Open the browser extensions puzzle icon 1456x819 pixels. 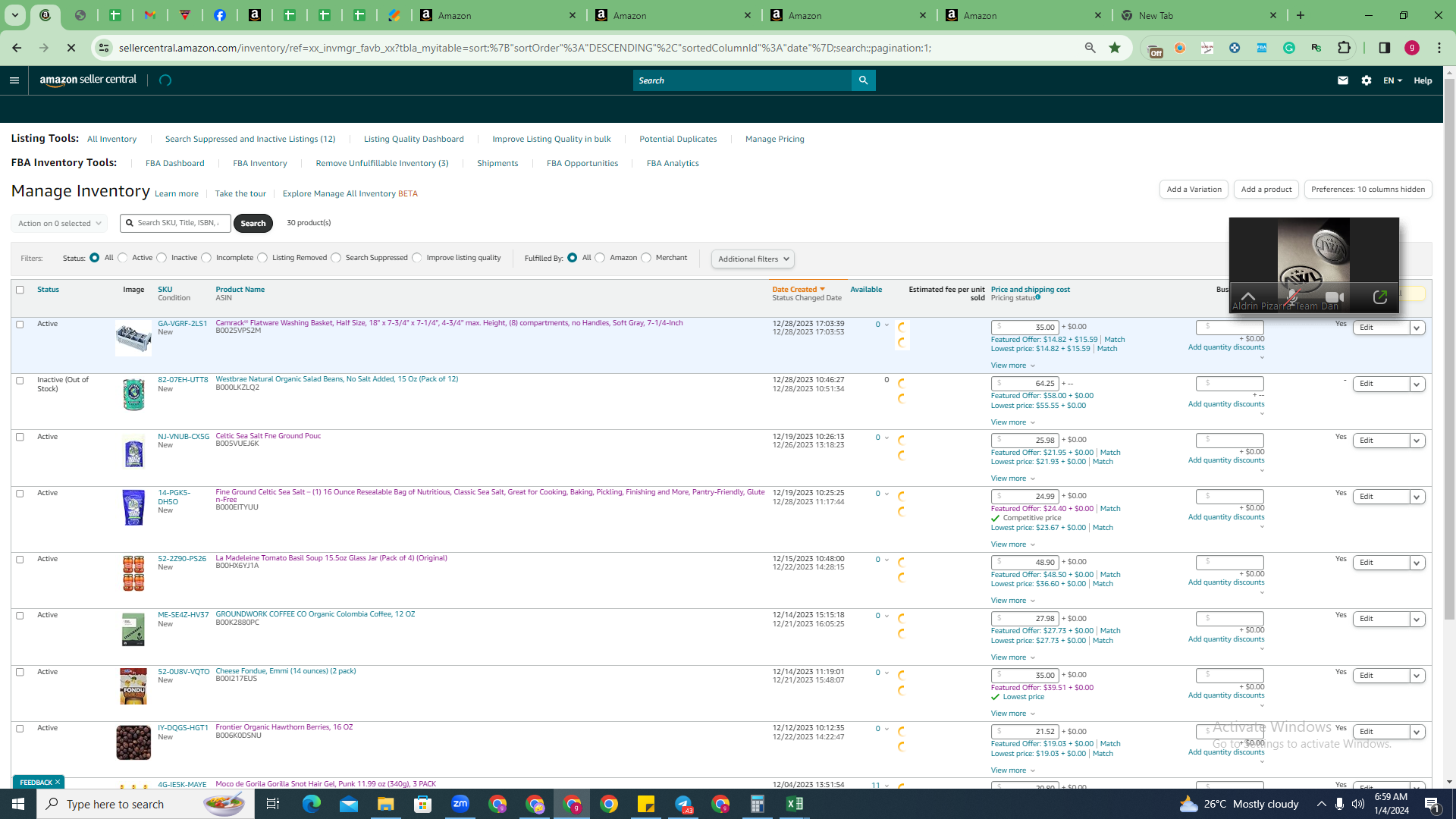1345,48
